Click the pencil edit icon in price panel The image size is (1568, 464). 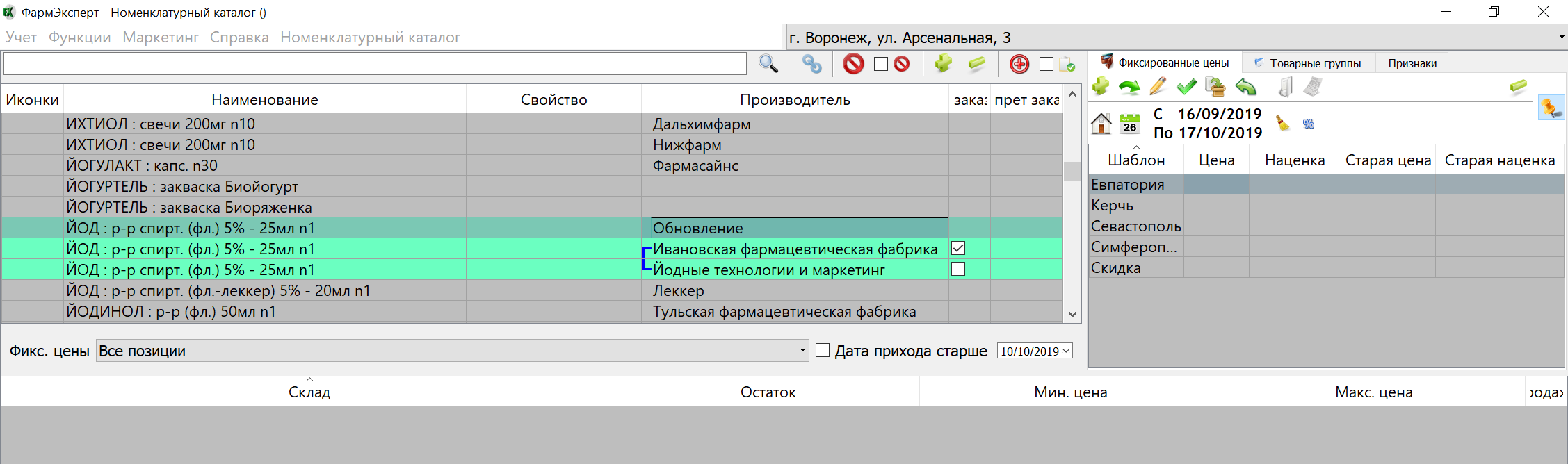click(1158, 87)
